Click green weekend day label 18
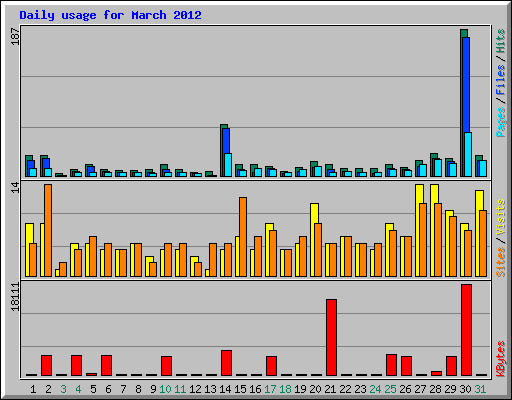Viewport: 512px width, 400px height. click(x=285, y=389)
